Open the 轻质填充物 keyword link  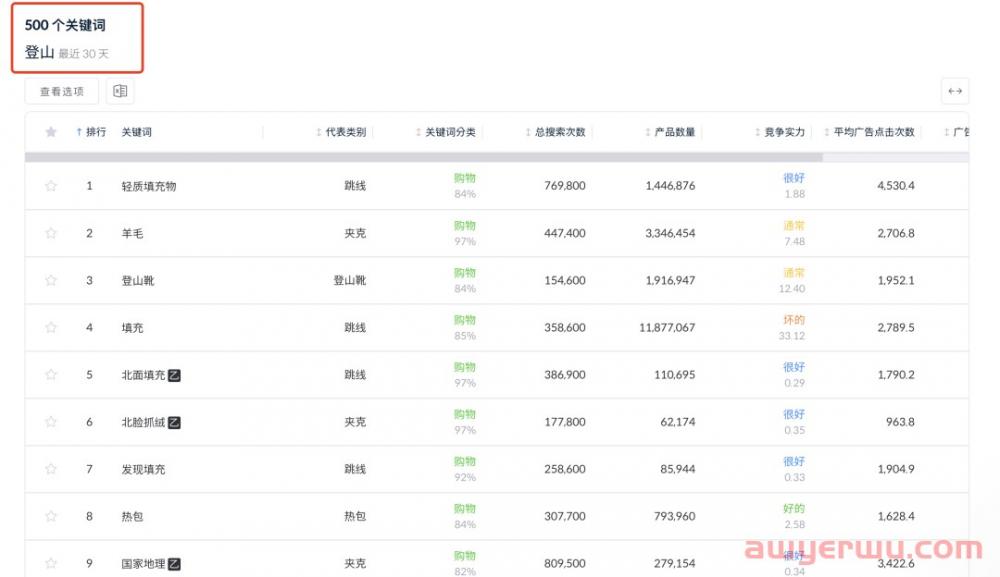[149, 186]
